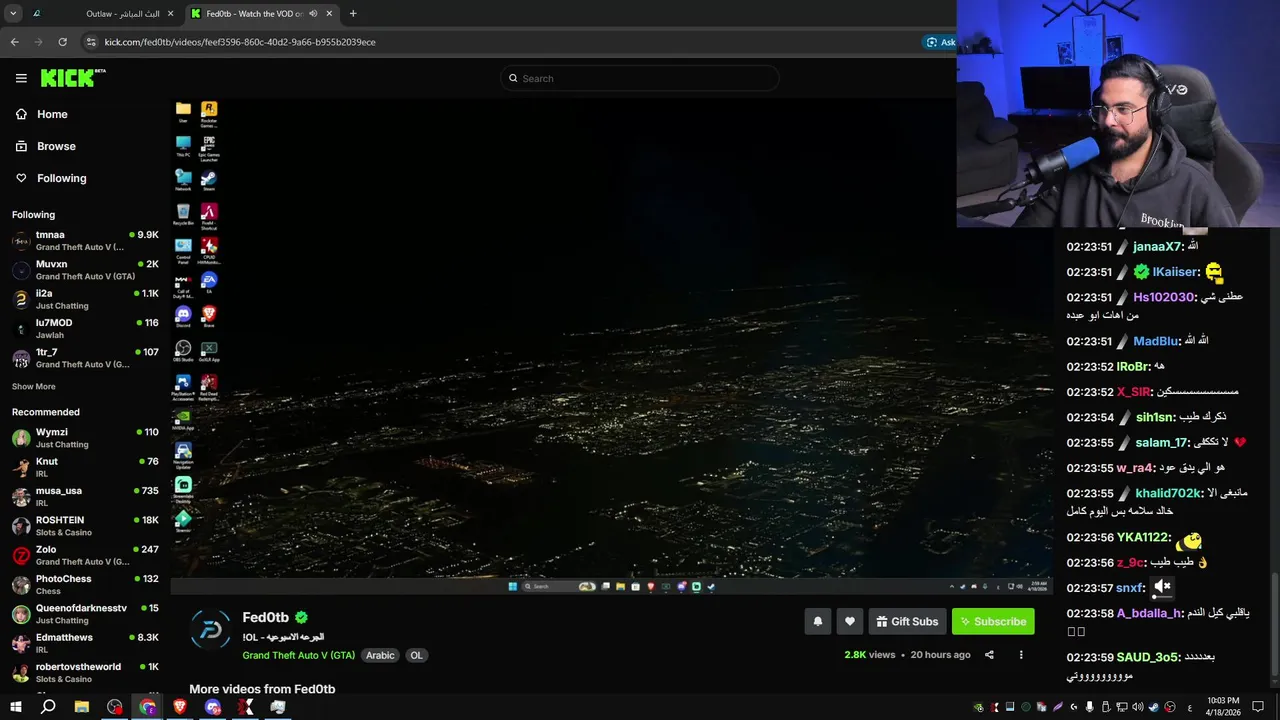Open a new browser tab
Screen dimensions: 1280x720
click(353, 14)
